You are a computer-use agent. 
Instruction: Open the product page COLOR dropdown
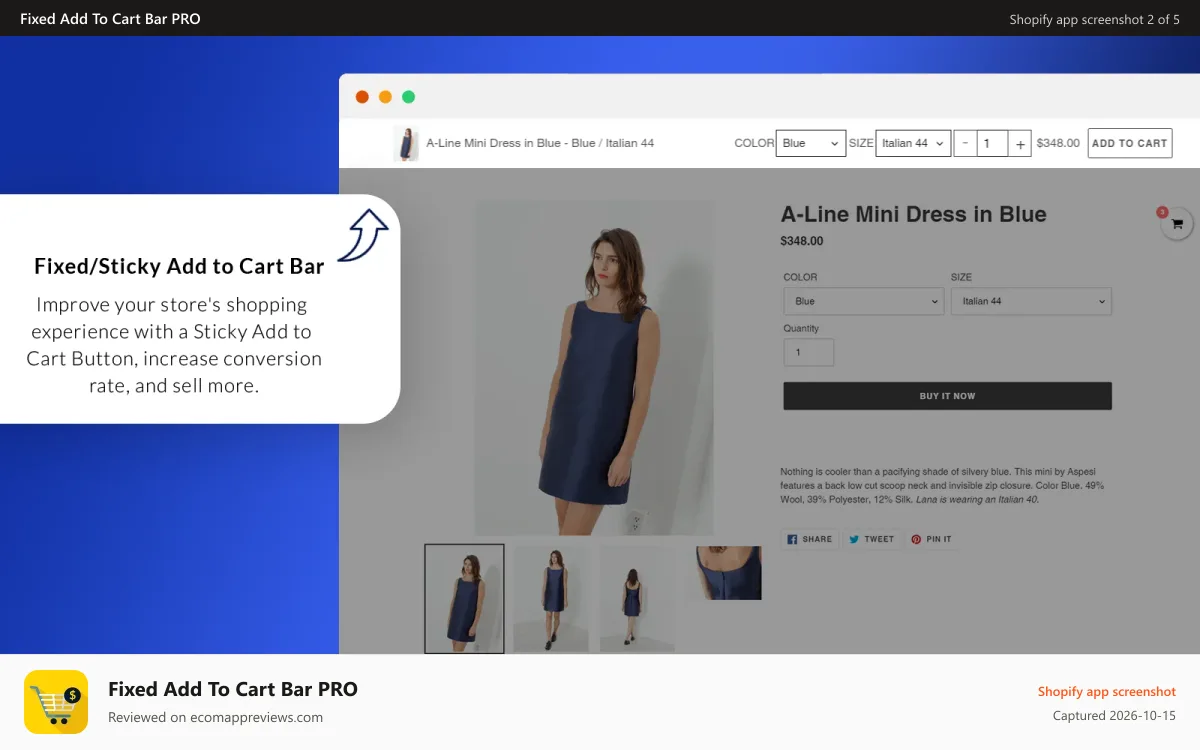(x=864, y=301)
